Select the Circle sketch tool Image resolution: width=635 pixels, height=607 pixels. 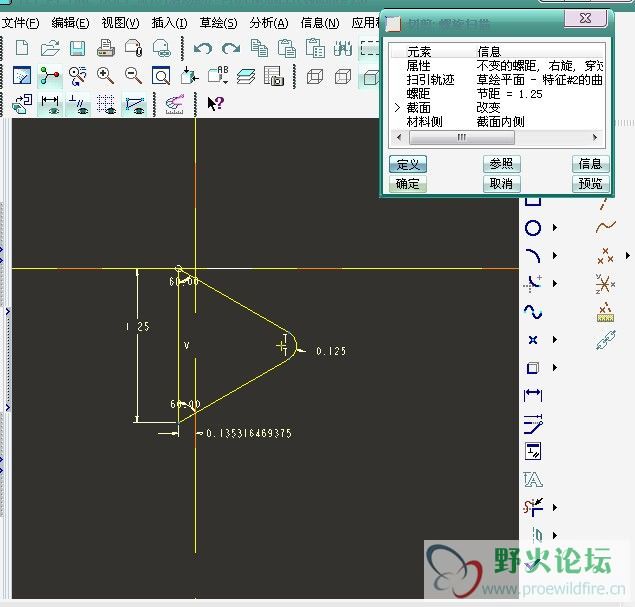[533, 228]
